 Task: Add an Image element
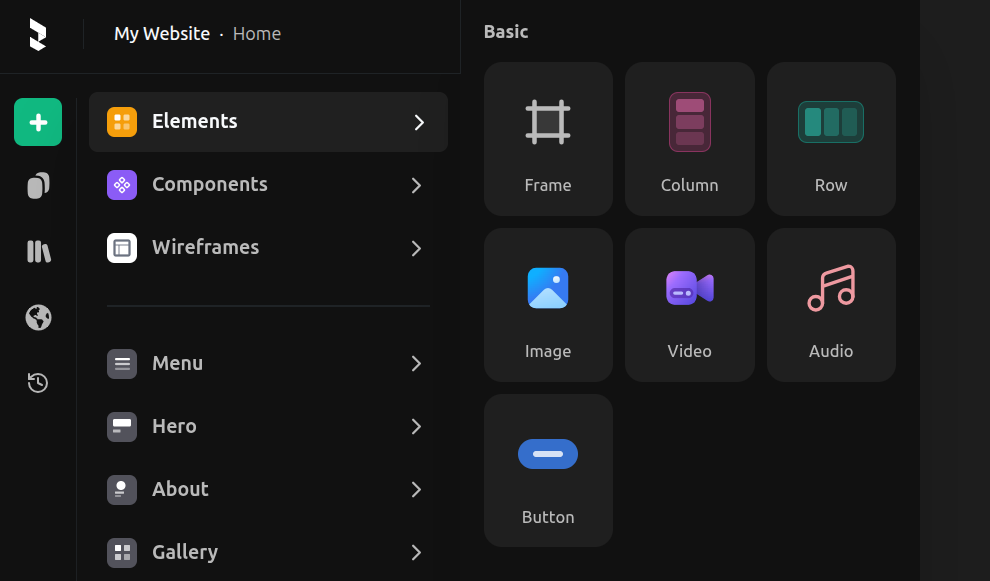pos(548,305)
